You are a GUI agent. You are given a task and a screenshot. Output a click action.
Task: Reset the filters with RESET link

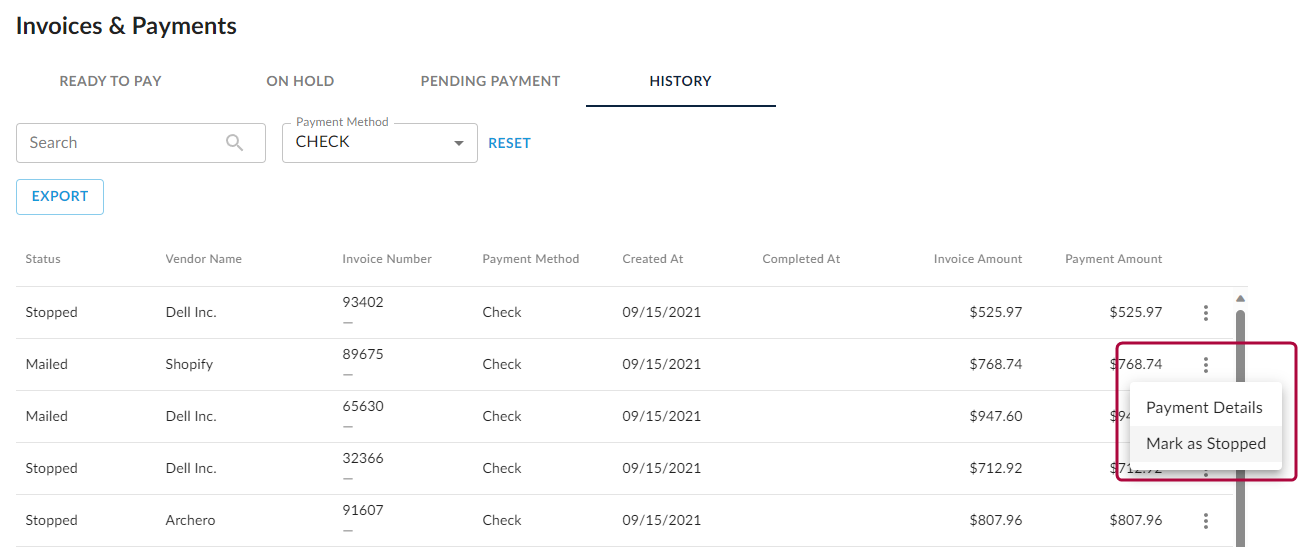coord(509,143)
